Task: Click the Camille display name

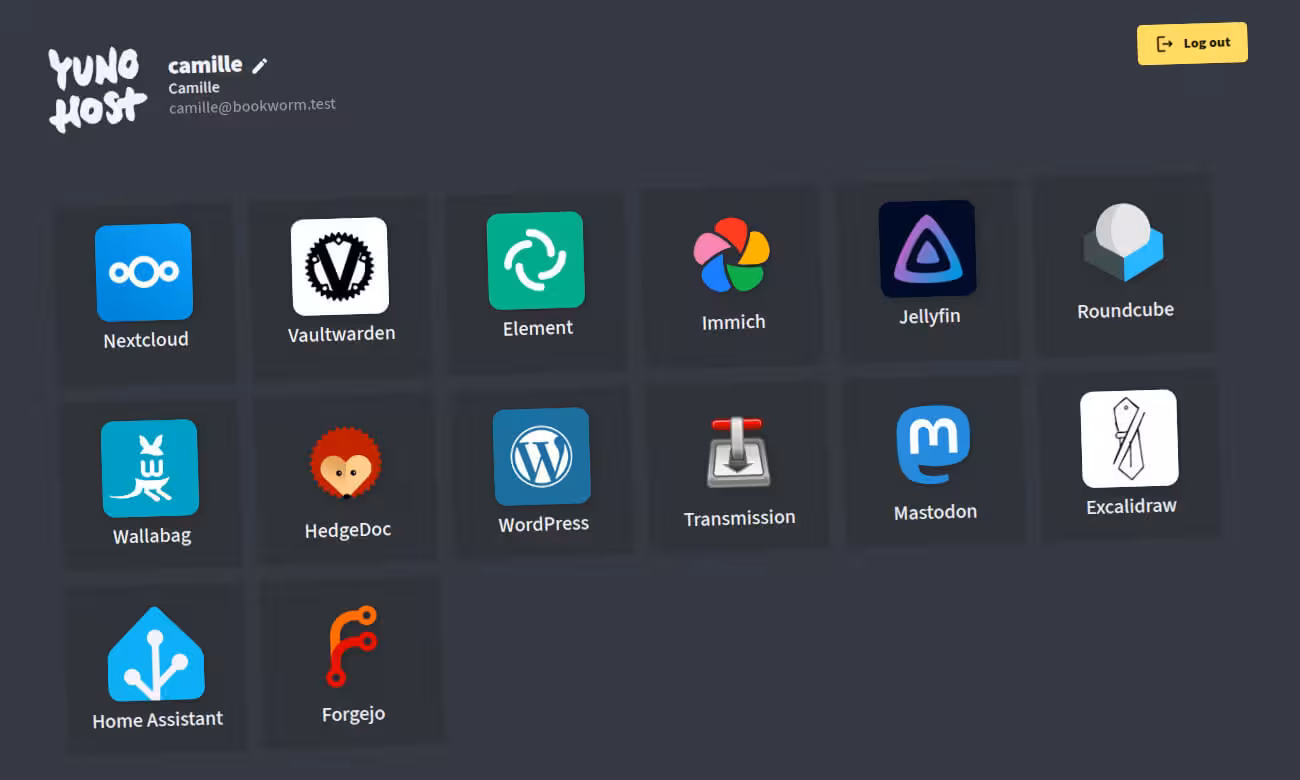Action: [x=194, y=87]
